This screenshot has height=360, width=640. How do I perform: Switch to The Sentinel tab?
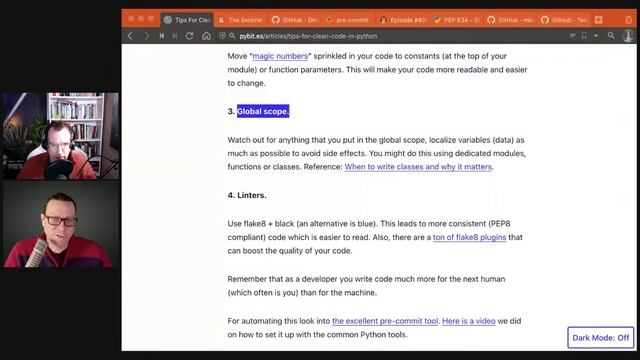click(x=241, y=20)
